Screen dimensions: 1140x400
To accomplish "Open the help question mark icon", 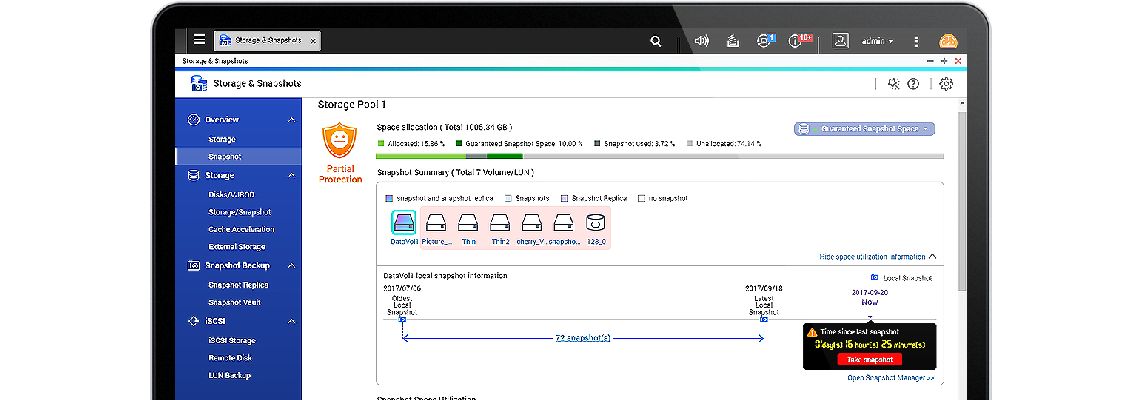I will 913,84.
